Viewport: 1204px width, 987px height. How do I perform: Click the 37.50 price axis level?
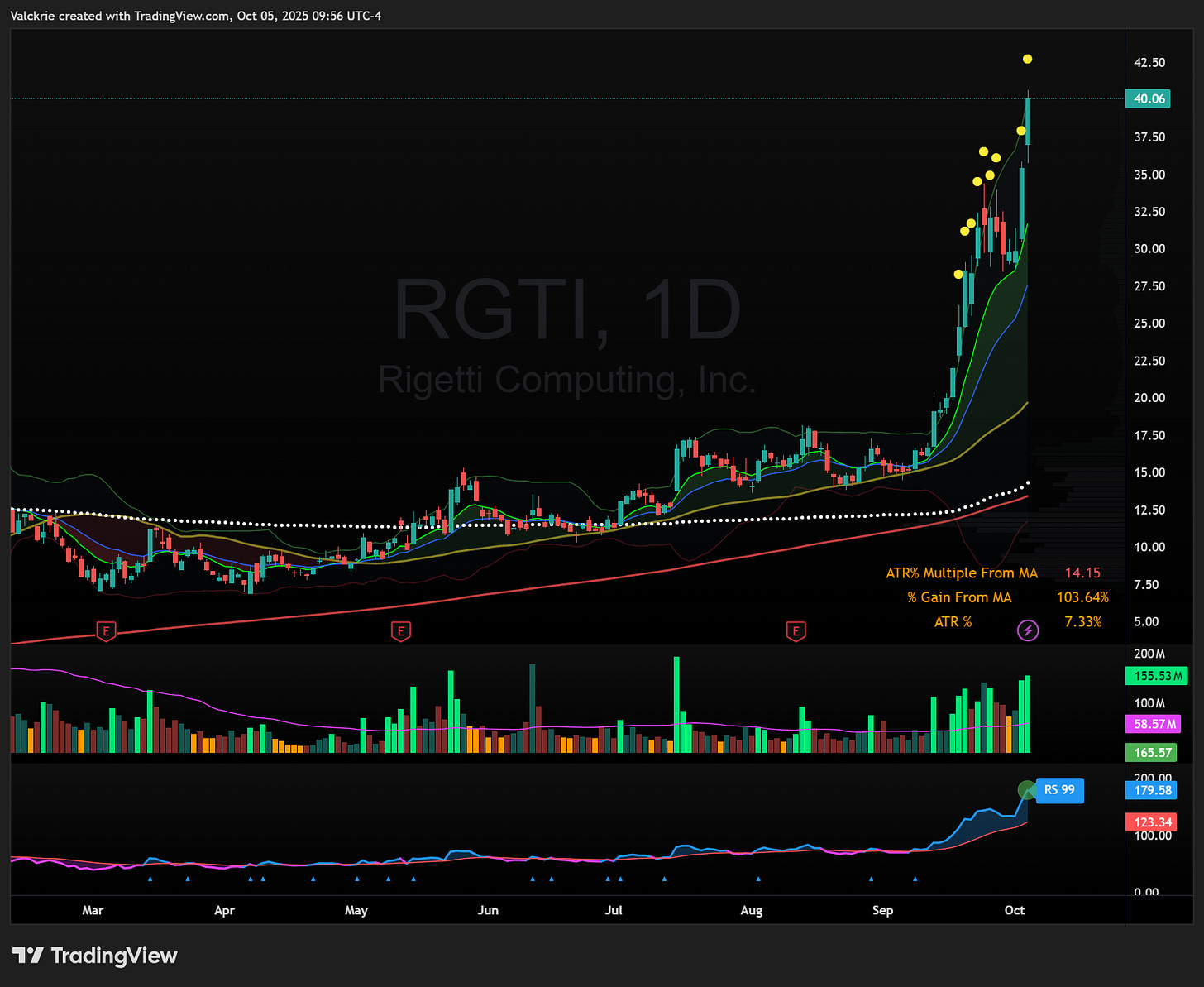pyautogui.click(x=1149, y=137)
